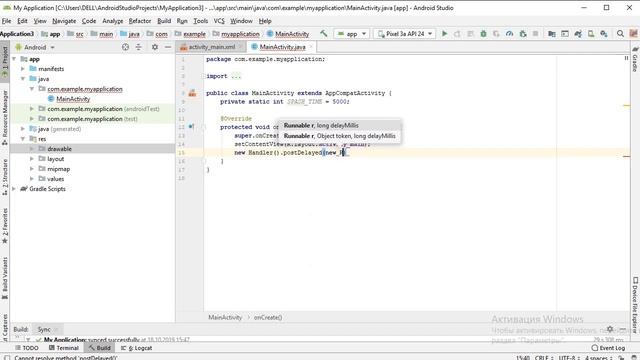Click the Scroll from Source target icon
The image size is (640, 360).
(x=125, y=47)
